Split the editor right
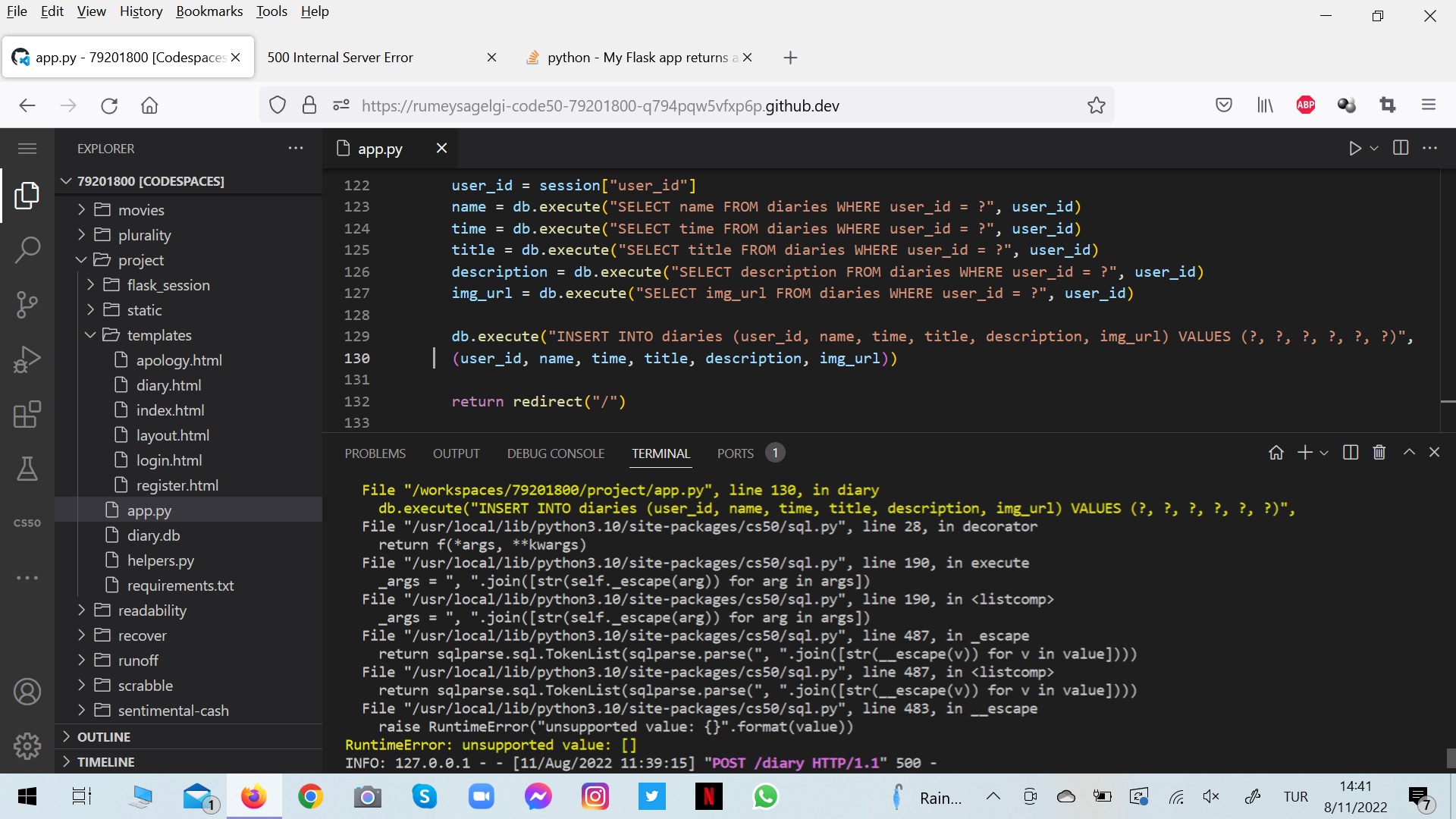The image size is (1456, 819). pos(1401,149)
